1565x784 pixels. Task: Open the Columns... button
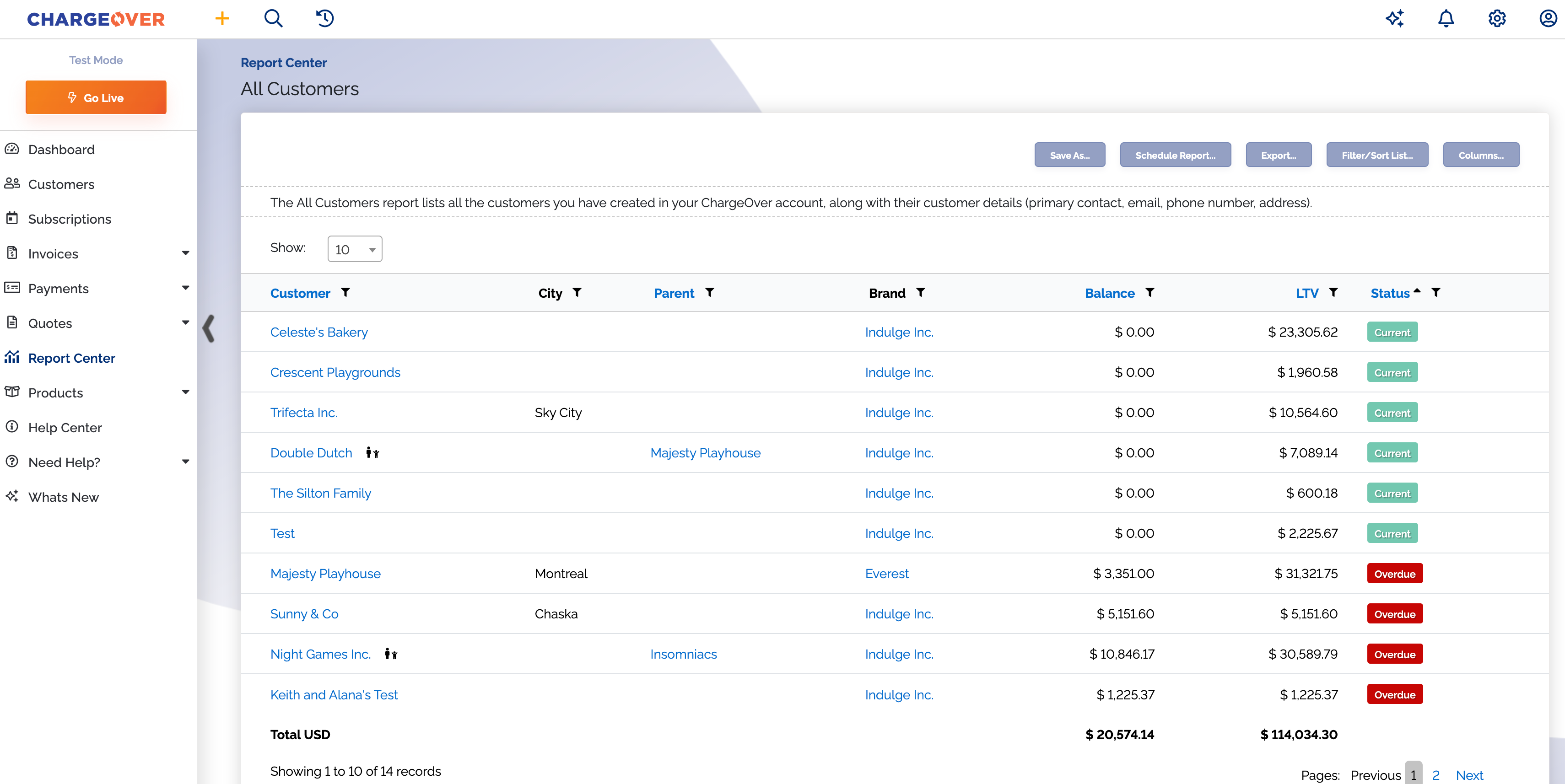click(1481, 155)
